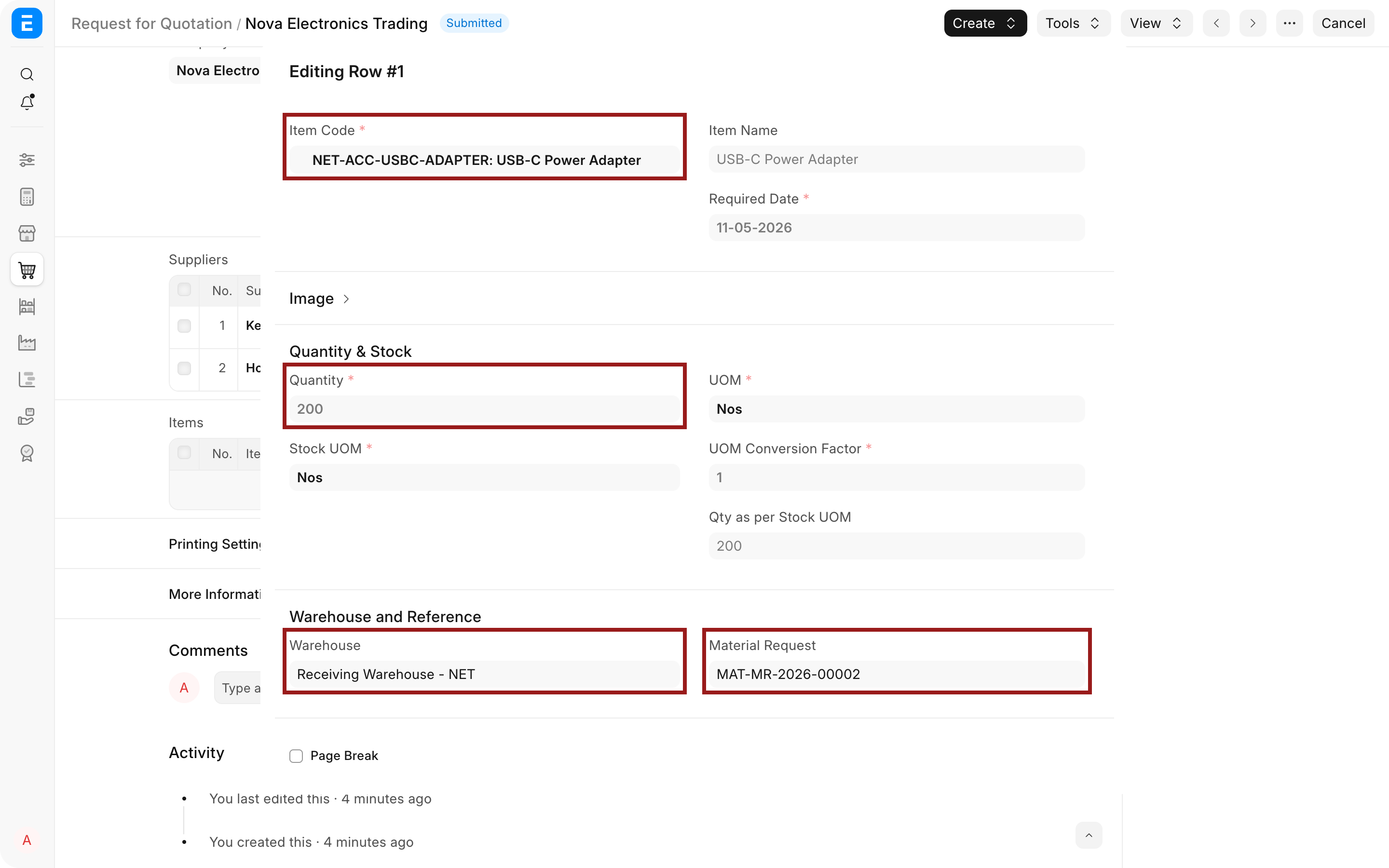This screenshot has width=1389, height=868.
Task: Open the stock warehouse sidebar icon
Action: [x=27, y=306]
